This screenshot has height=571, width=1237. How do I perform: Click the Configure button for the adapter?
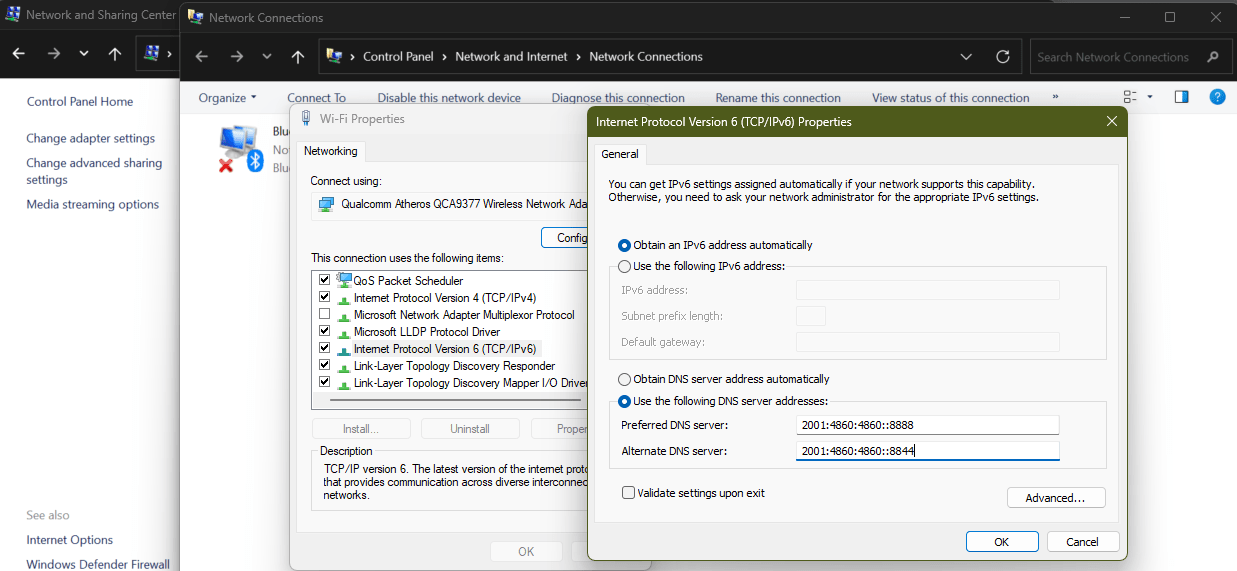[565, 238]
